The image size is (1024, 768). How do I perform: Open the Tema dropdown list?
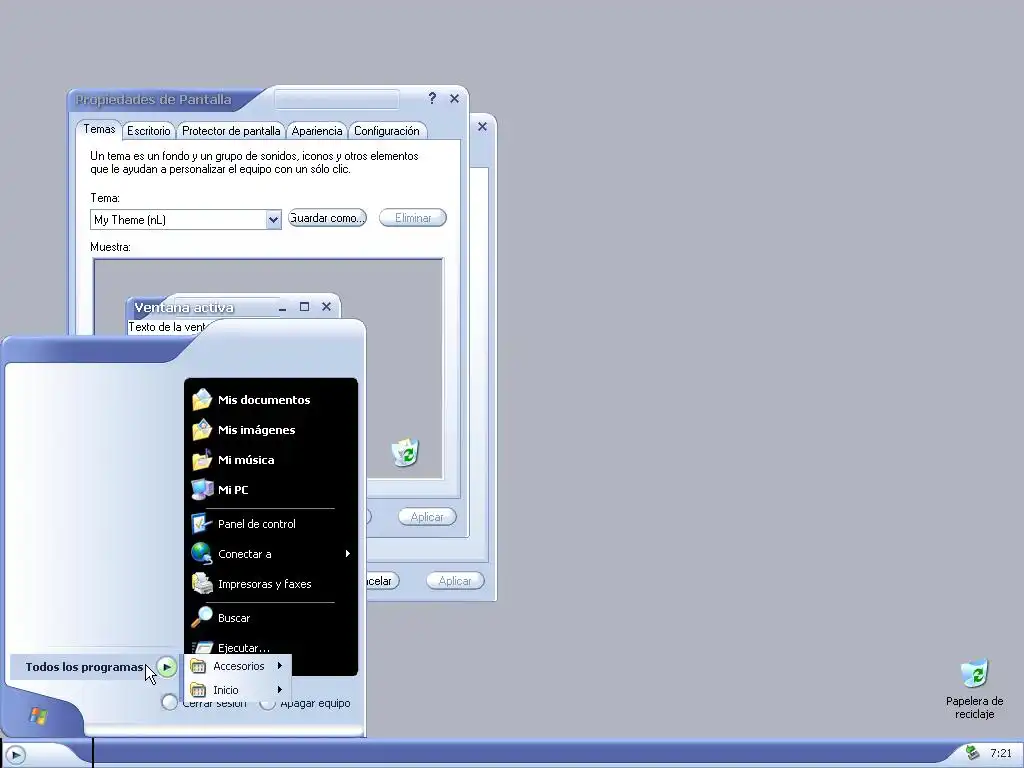pos(274,219)
